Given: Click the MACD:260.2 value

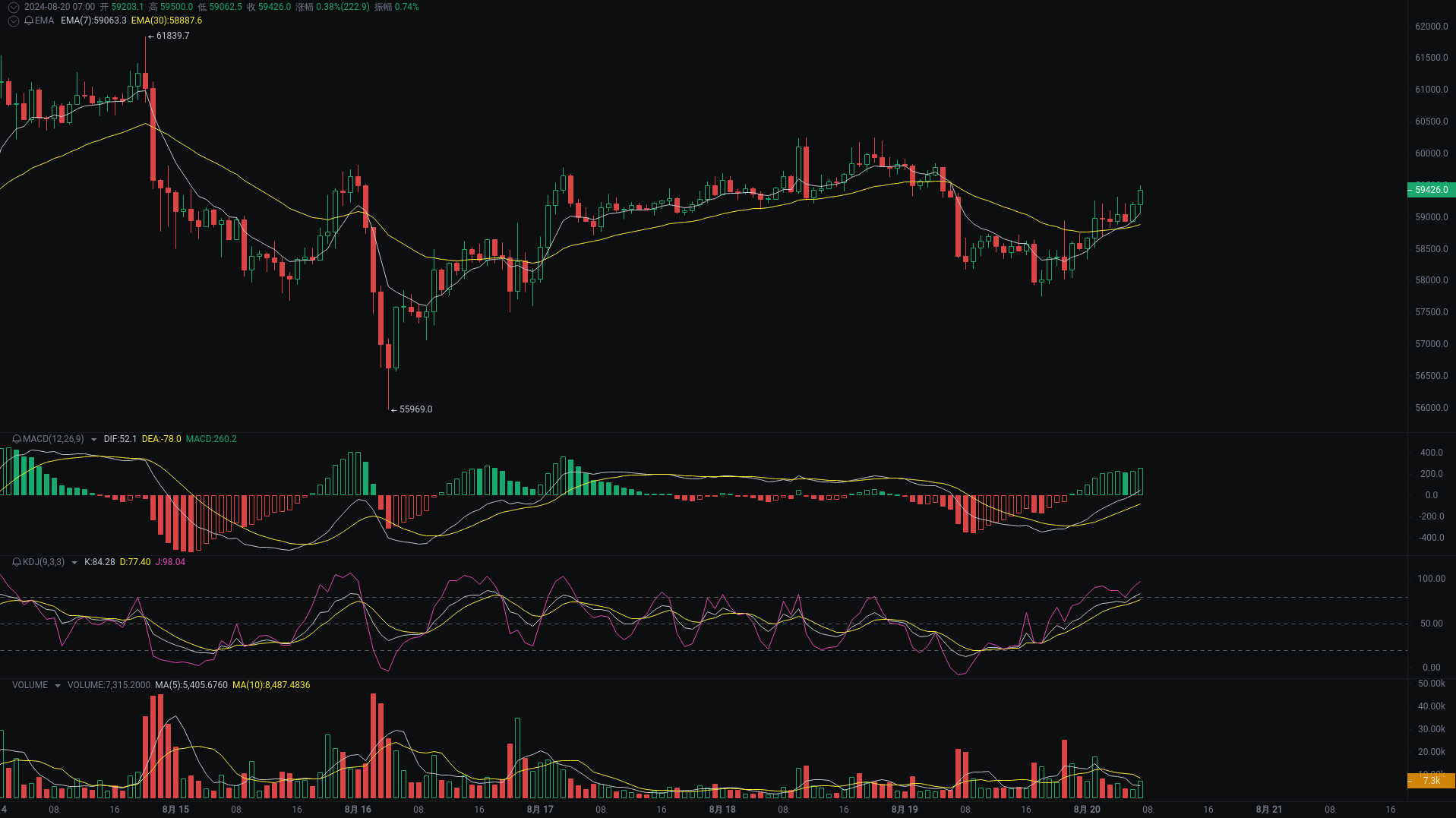Looking at the screenshot, I should [211, 439].
